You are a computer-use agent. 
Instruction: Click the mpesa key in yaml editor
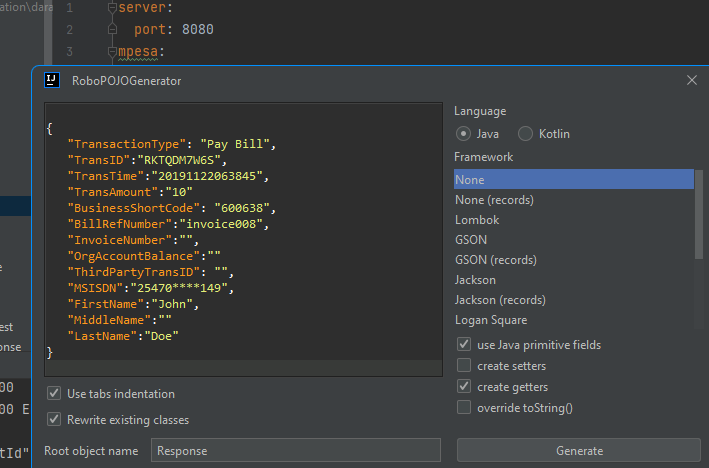click(x=138, y=52)
